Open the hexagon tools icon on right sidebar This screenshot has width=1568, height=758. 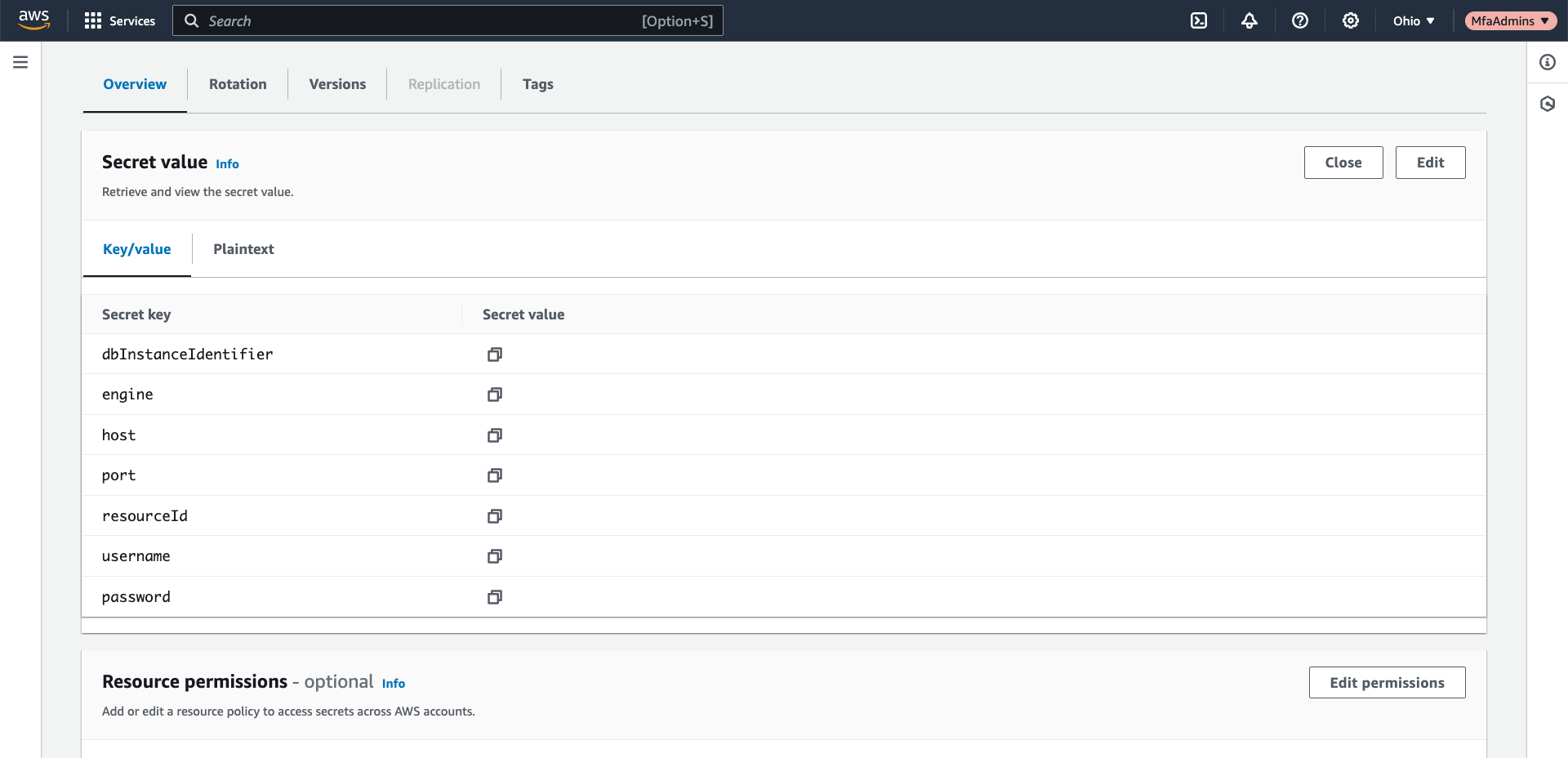(1548, 104)
